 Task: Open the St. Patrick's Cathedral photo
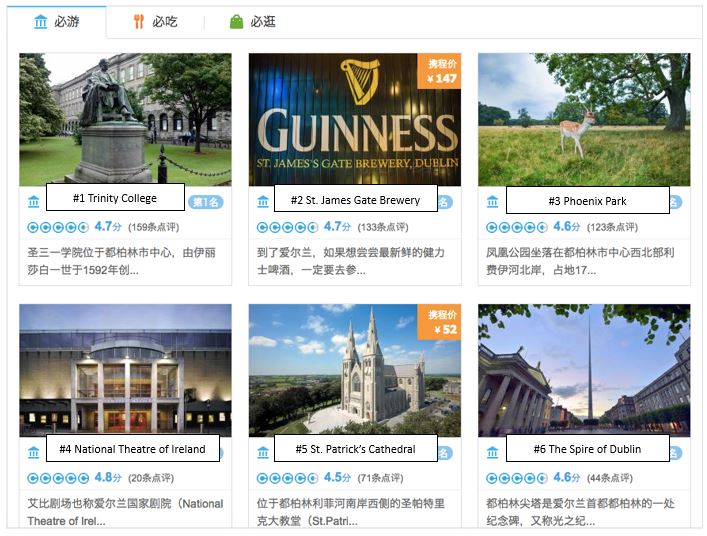coord(355,370)
